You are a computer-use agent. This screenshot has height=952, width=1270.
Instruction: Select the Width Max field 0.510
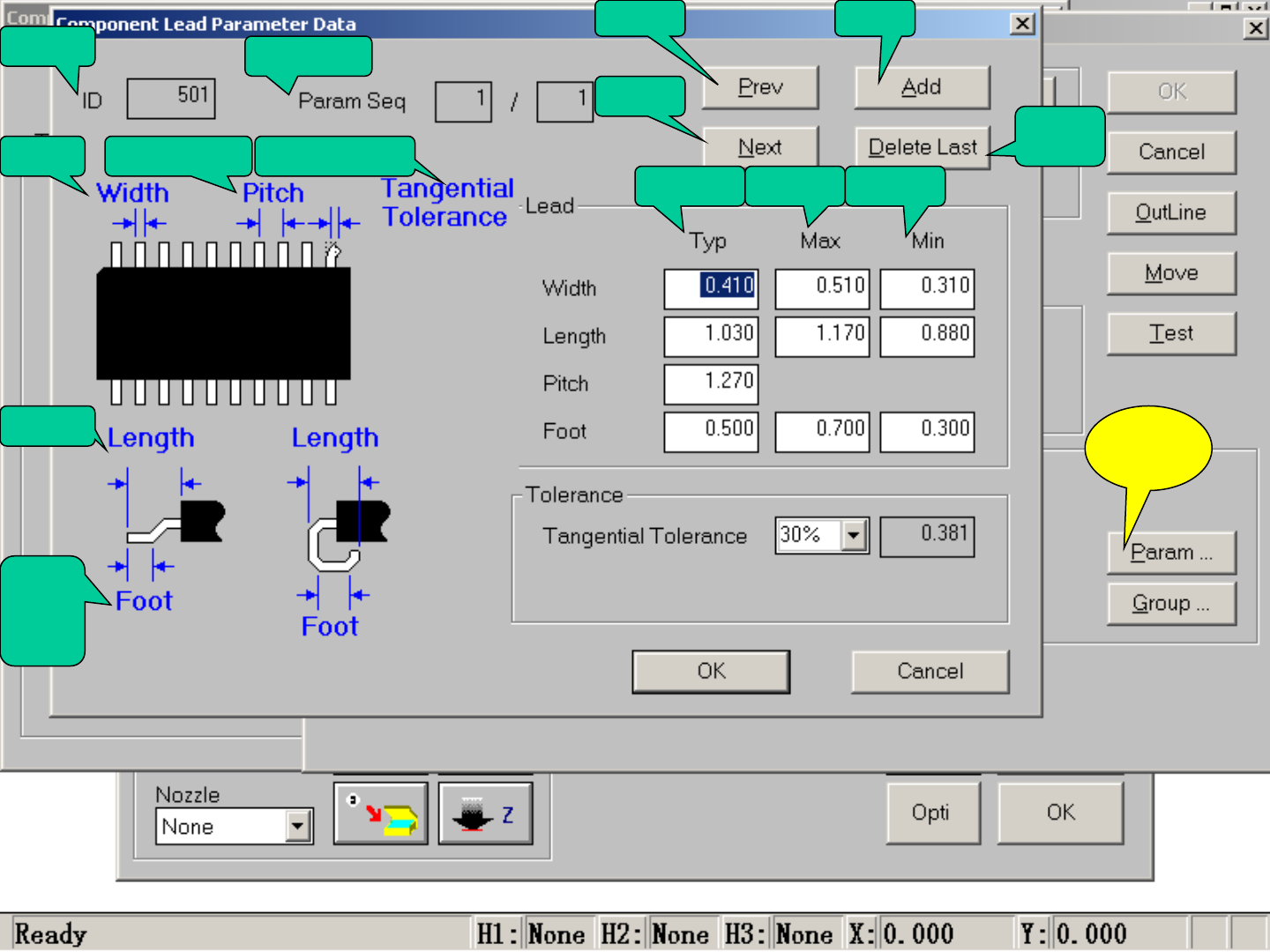click(822, 288)
